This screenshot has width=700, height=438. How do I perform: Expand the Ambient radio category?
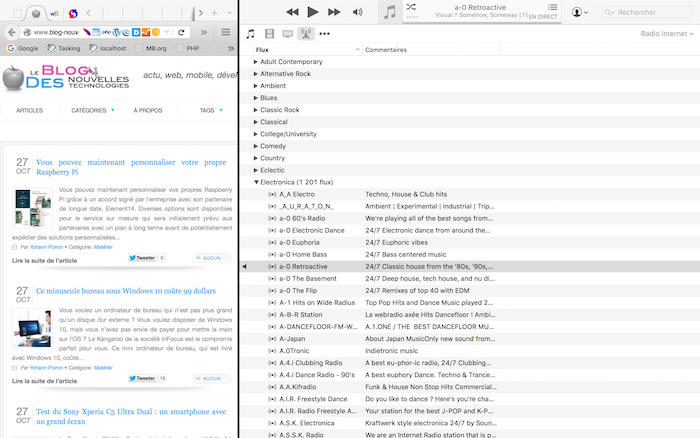tap(256, 86)
